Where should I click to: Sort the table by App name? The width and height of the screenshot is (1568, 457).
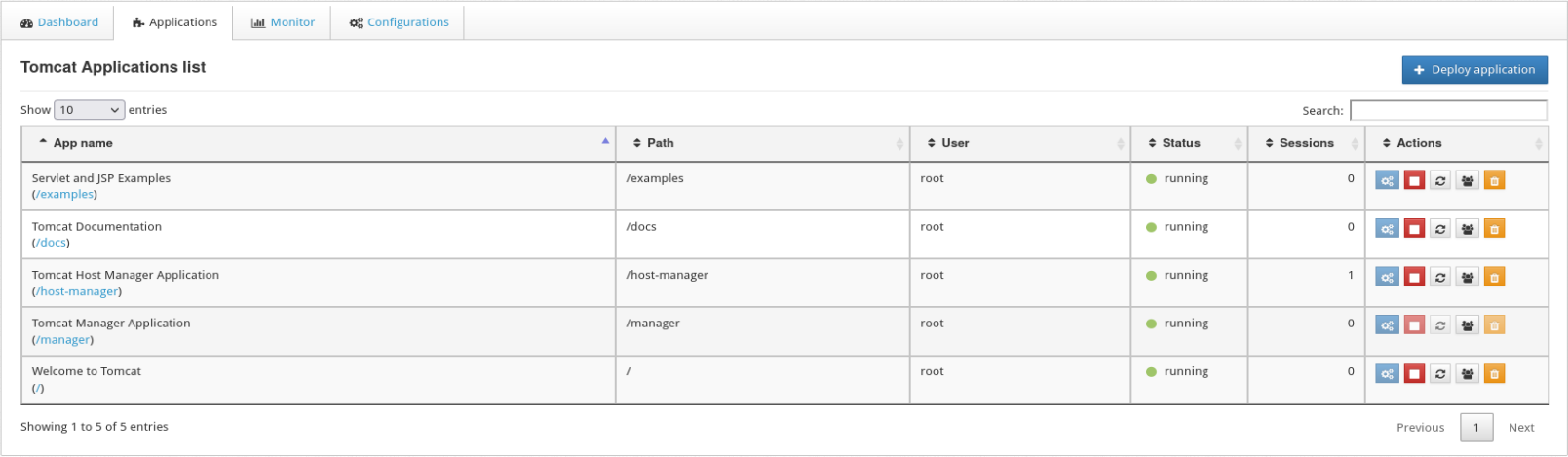pos(83,143)
